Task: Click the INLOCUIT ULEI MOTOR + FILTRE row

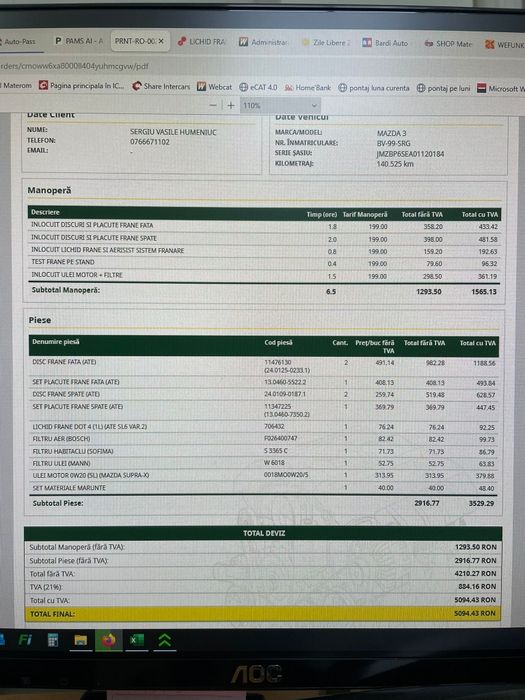Action: (x=264, y=275)
